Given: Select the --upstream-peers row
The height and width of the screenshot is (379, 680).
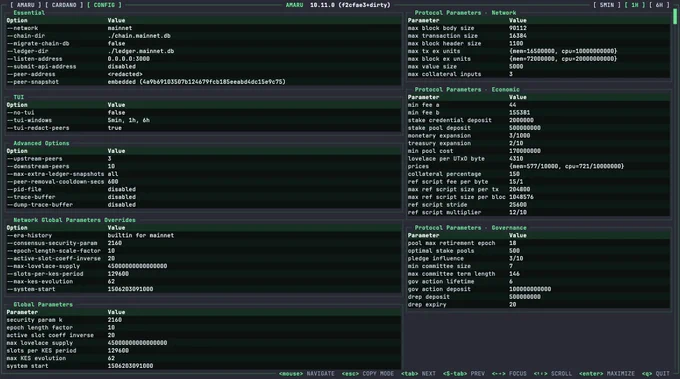Looking at the screenshot, I should [x=204, y=159].
